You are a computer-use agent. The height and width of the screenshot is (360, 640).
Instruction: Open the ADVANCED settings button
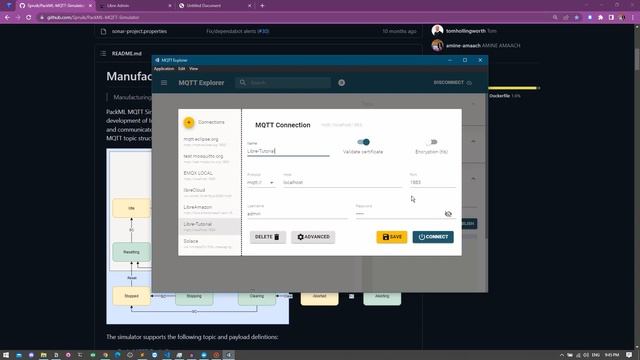[x=313, y=237]
